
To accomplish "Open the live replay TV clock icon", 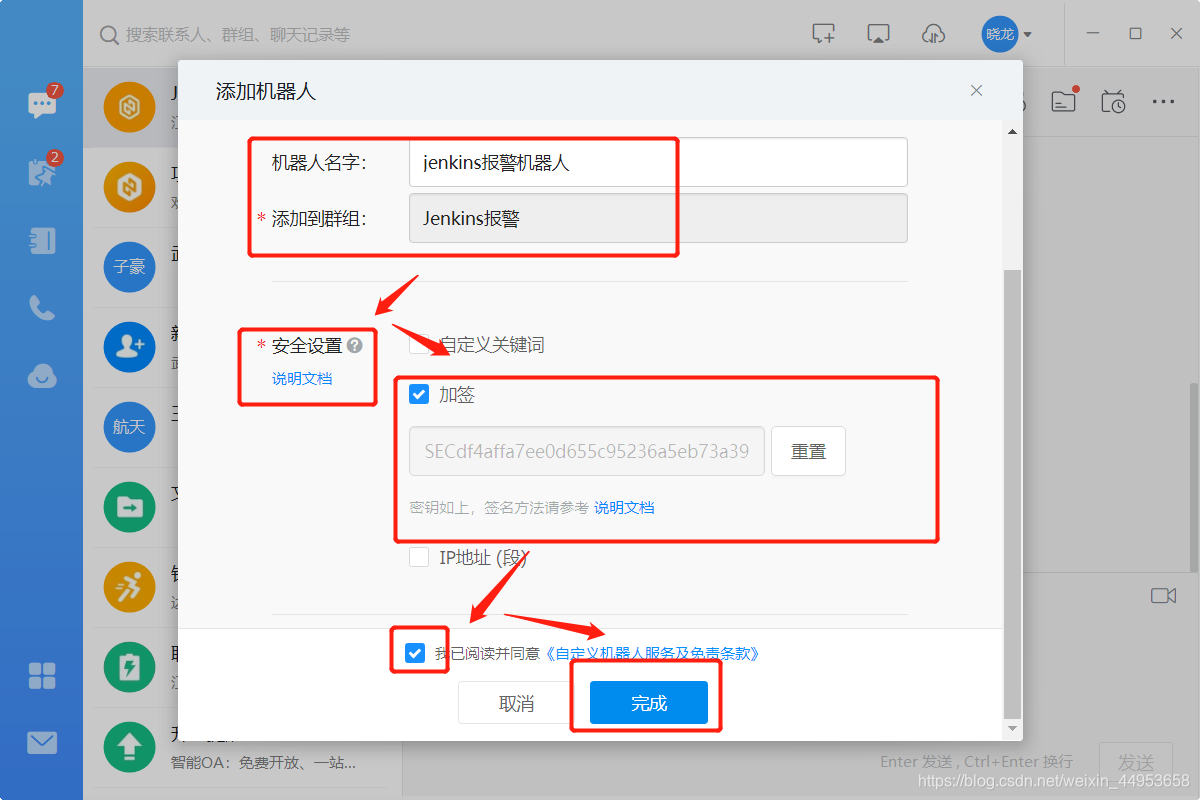I will coord(1113,101).
